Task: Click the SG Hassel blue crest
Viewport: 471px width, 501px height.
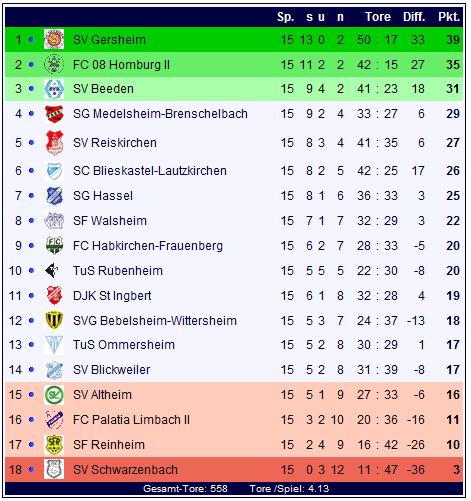Action: [54, 196]
